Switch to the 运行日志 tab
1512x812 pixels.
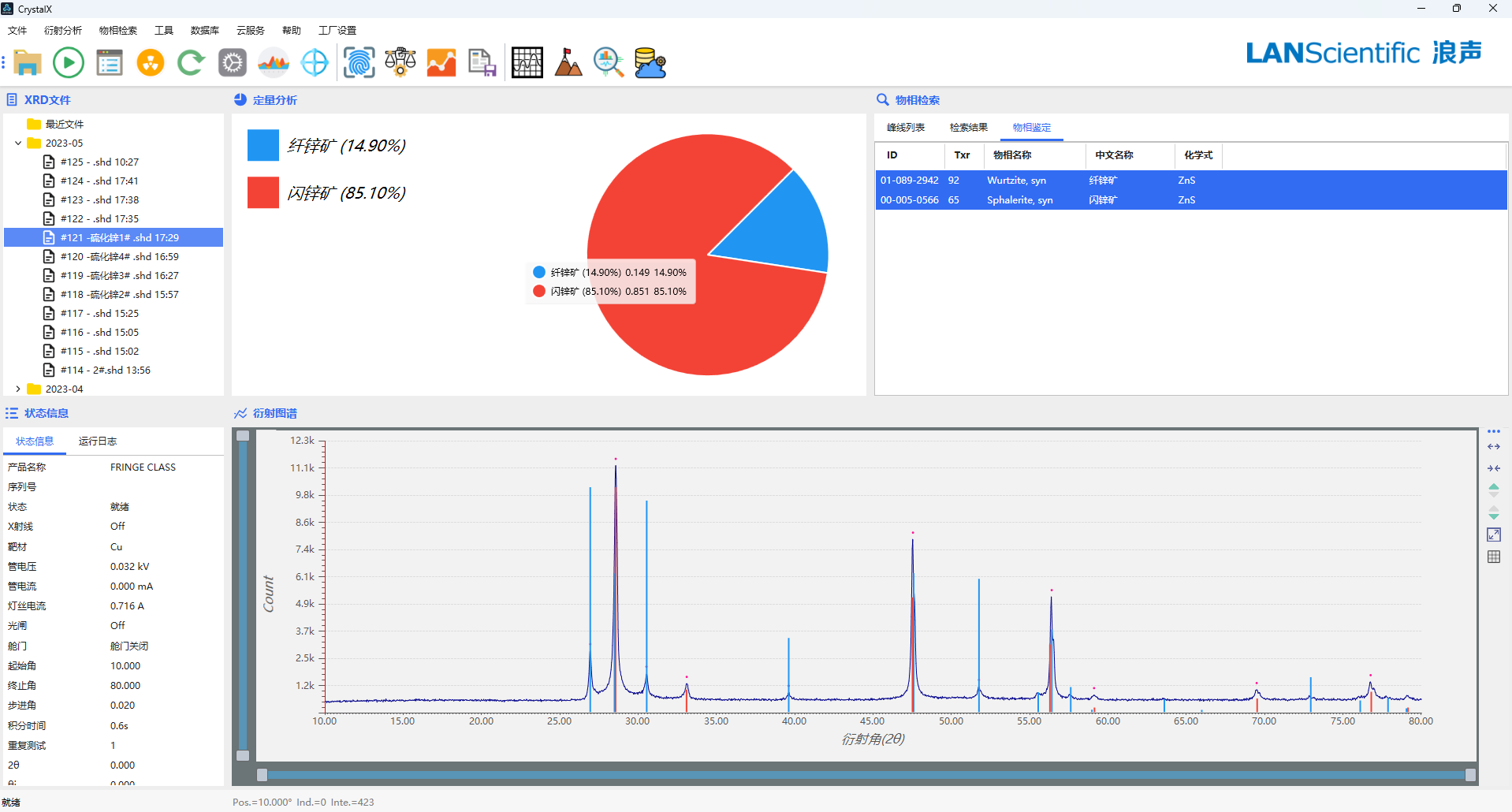click(x=97, y=441)
